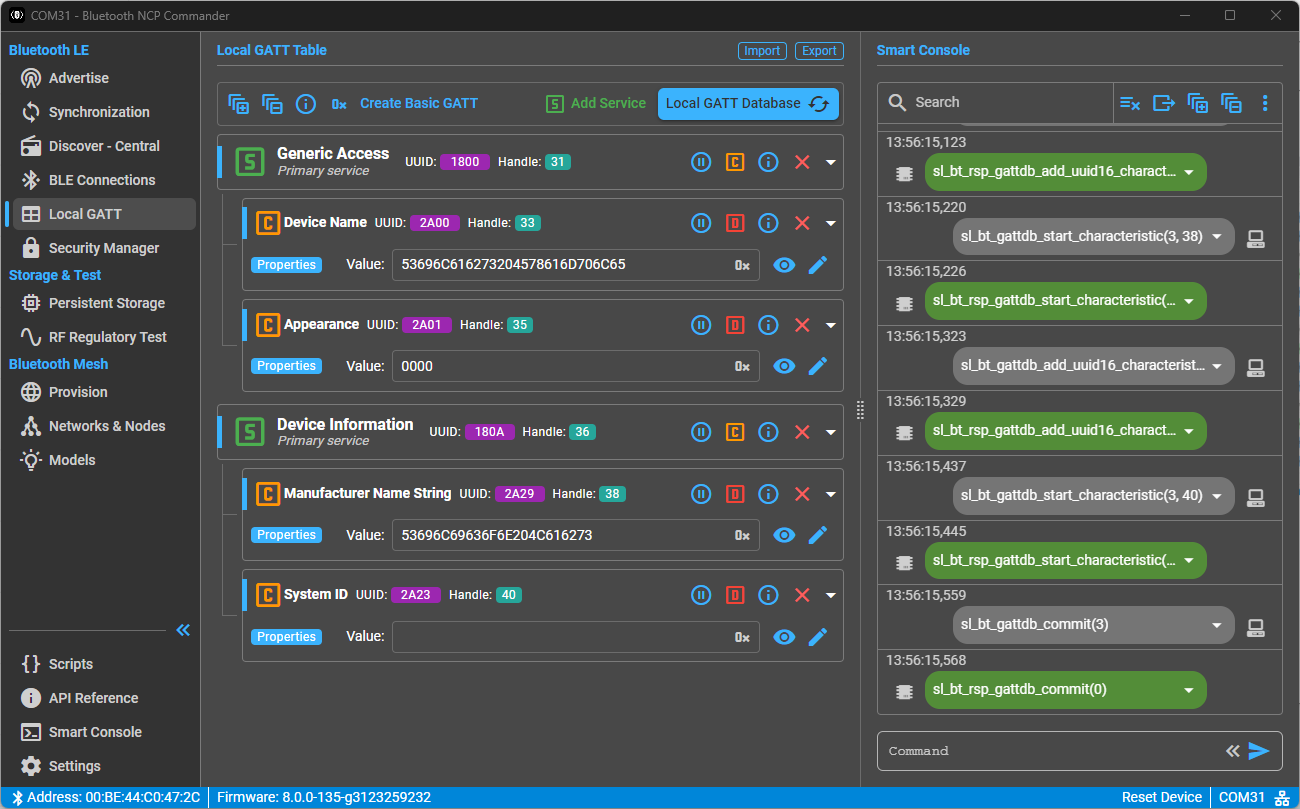1300x809 pixels.
Task: Collapse the Device Name characteristic
Action: pos(831,224)
